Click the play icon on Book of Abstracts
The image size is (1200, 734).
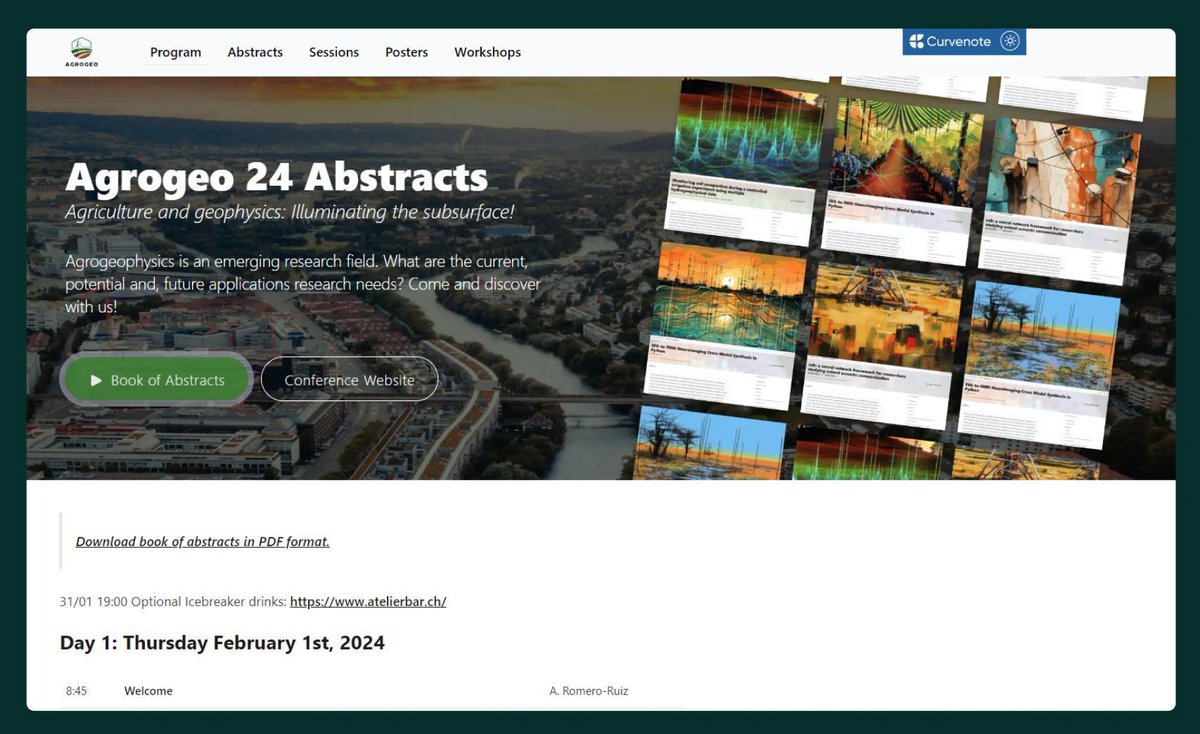pyautogui.click(x=96, y=380)
